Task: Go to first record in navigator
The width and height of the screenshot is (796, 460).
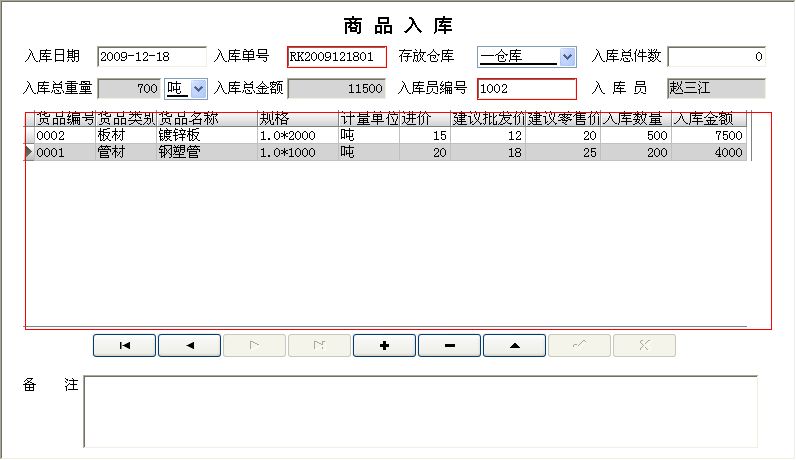Action: pos(125,345)
